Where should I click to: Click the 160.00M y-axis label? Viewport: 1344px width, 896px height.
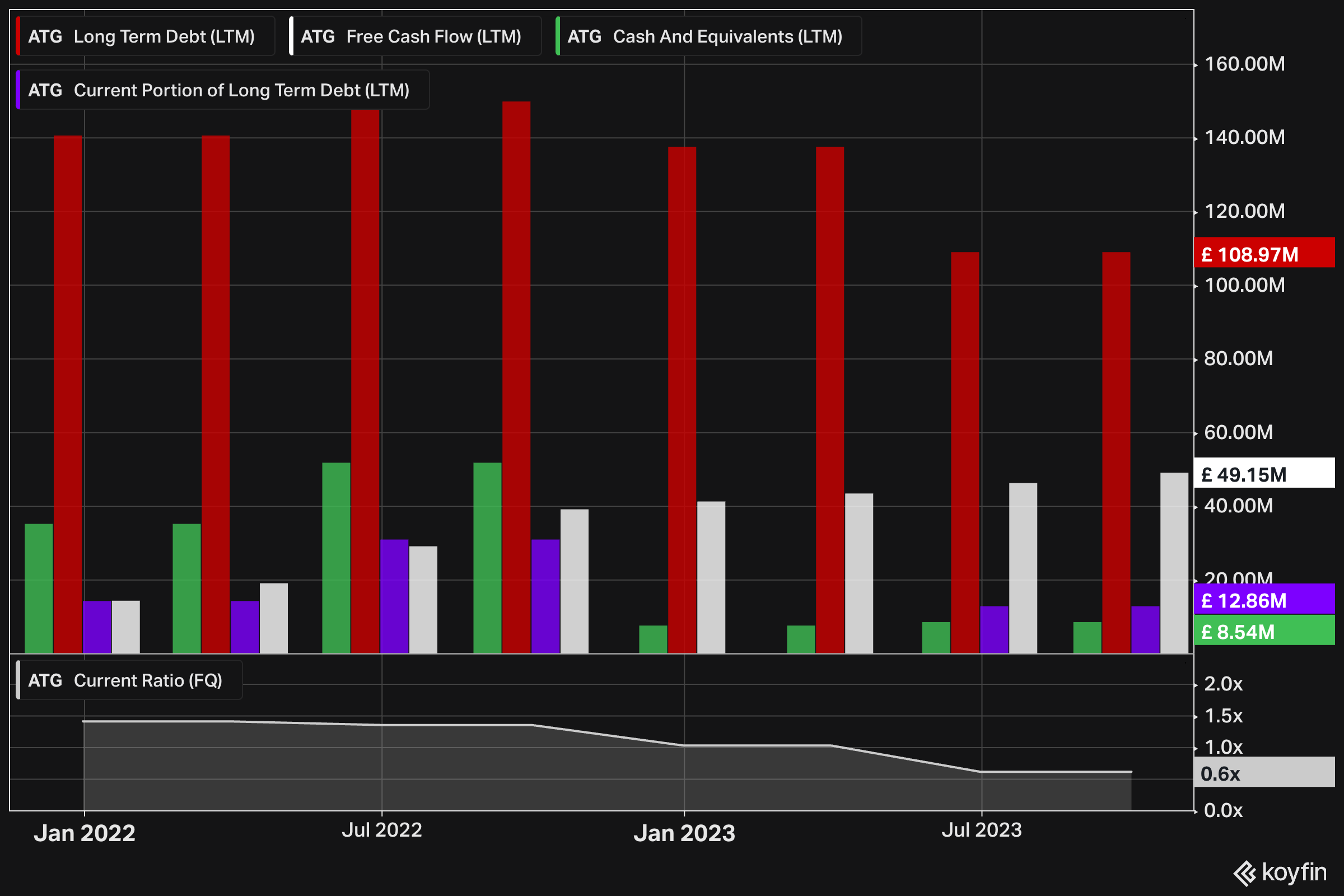(1244, 64)
